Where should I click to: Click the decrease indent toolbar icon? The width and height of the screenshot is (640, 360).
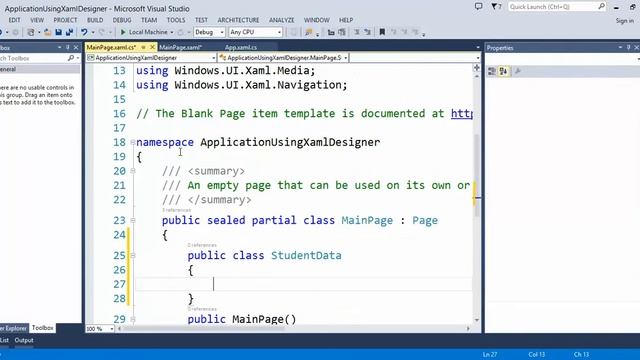(331, 32)
